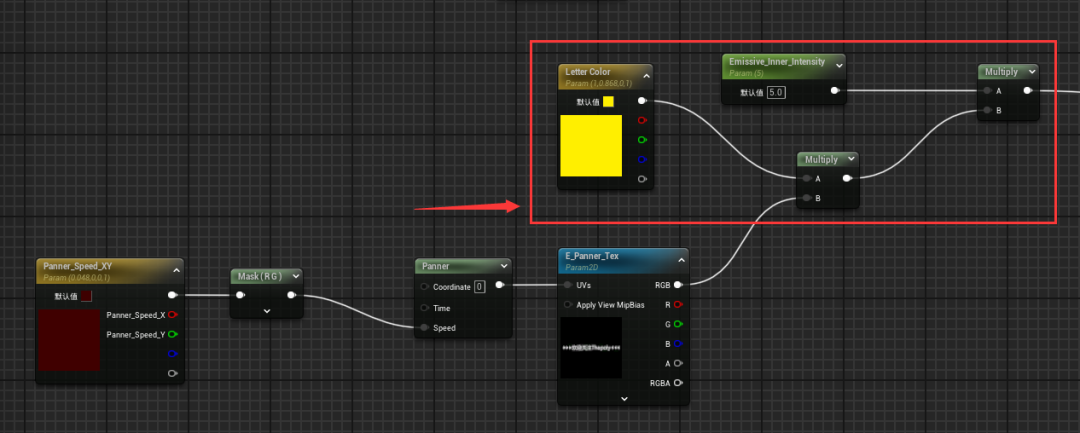The image size is (1080, 433).
Task: Click Panner_Speed_XY alpha output pin
Action: 172,374
